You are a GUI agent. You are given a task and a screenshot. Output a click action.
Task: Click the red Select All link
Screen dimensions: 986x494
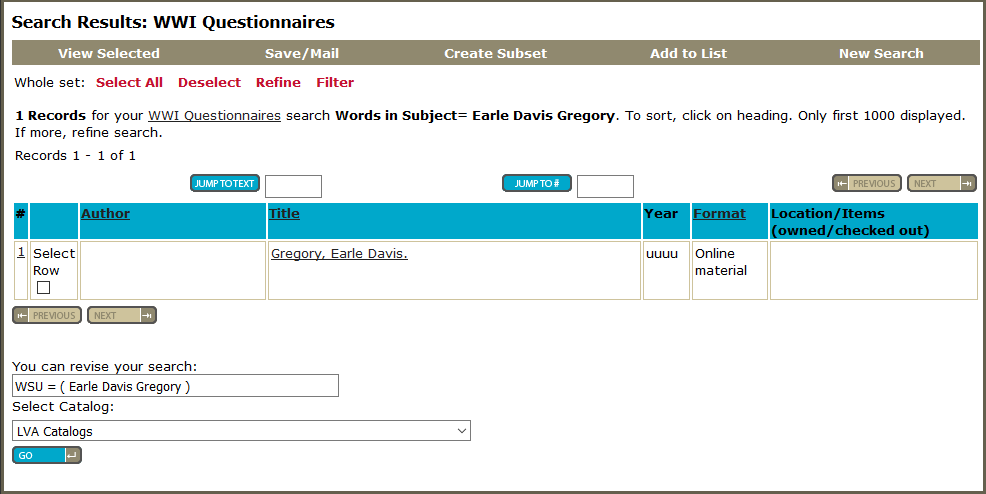[x=130, y=82]
